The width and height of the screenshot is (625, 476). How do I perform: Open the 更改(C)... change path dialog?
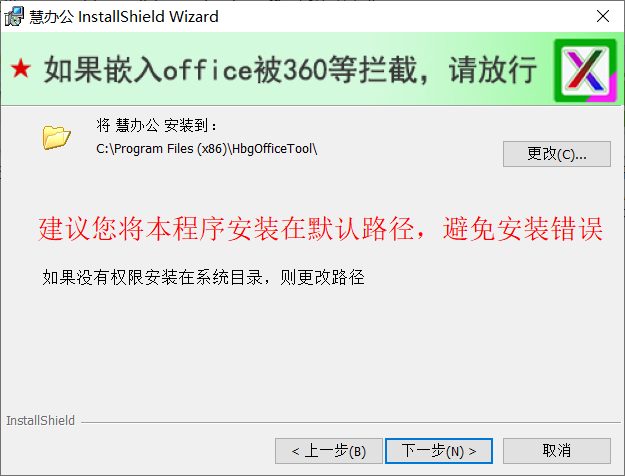[556, 154]
